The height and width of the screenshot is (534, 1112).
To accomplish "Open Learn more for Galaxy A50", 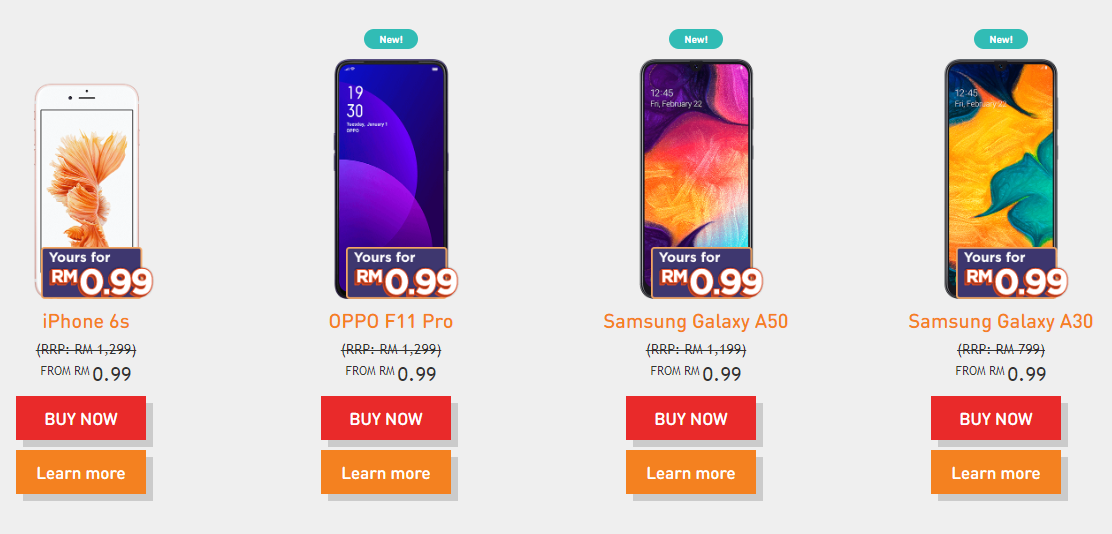I will point(691,472).
